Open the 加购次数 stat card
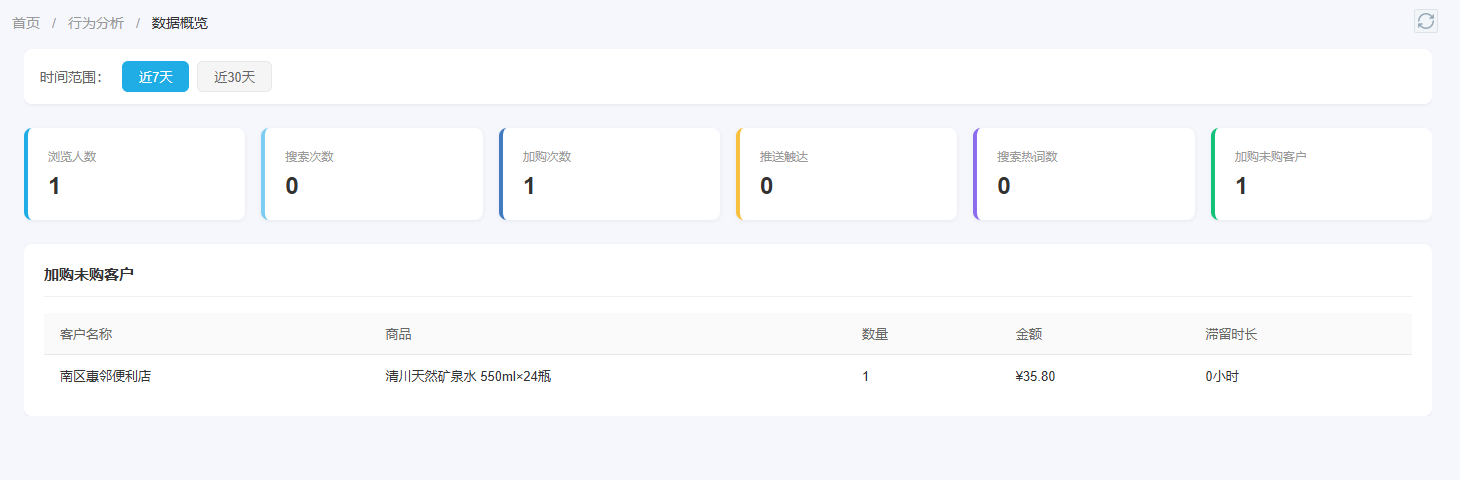Image resolution: width=1460 pixels, height=480 pixels. [609, 174]
